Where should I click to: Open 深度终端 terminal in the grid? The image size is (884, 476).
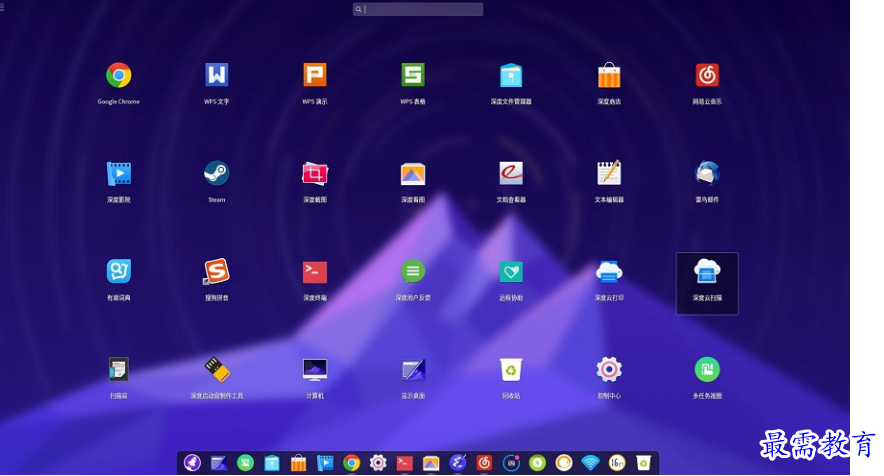coord(315,272)
